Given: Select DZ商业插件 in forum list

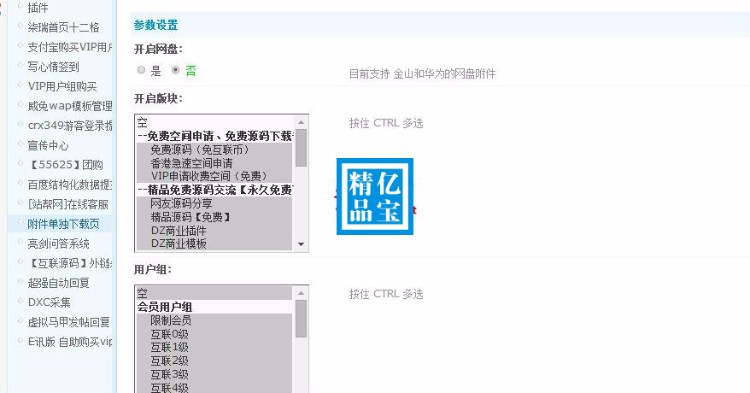Looking at the screenshot, I should coord(214,230).
